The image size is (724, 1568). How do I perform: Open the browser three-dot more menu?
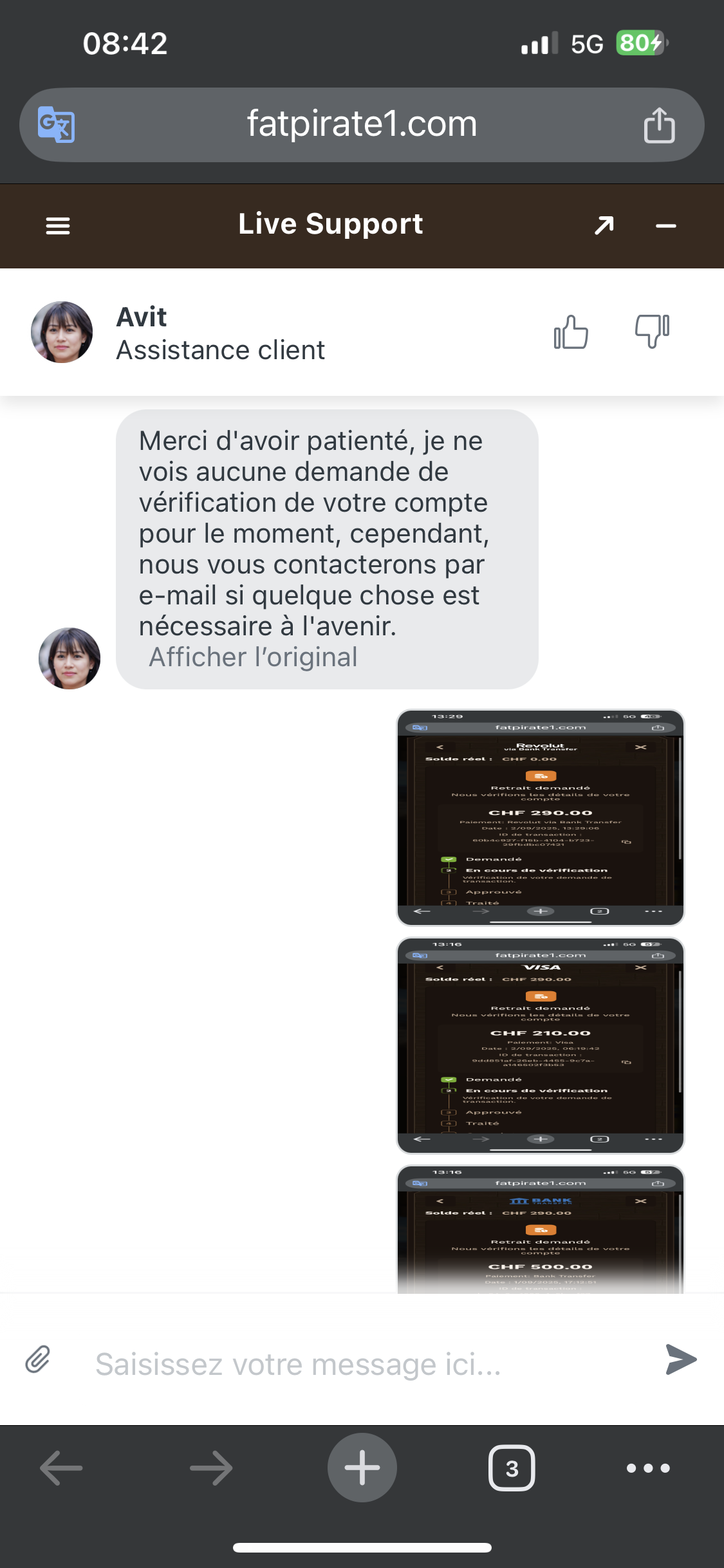(648, 1468)
